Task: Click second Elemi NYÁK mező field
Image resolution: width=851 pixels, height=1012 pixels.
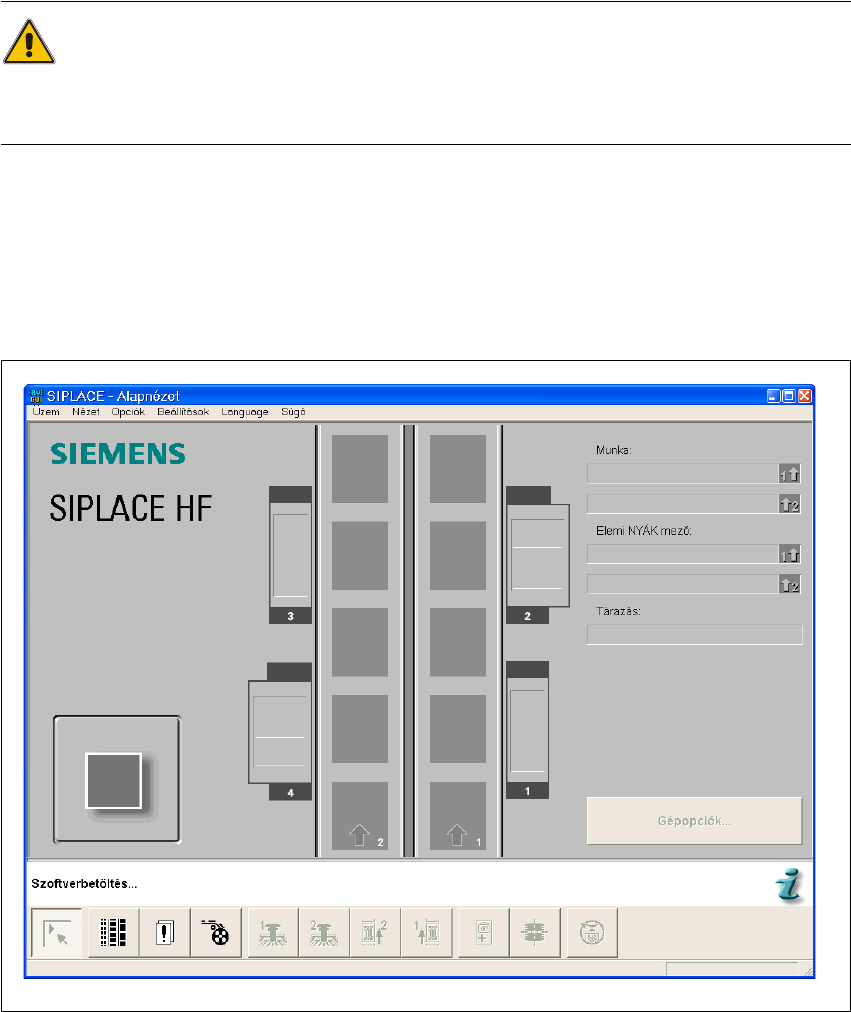Action: pyautogui.click(x=683, y=584)
